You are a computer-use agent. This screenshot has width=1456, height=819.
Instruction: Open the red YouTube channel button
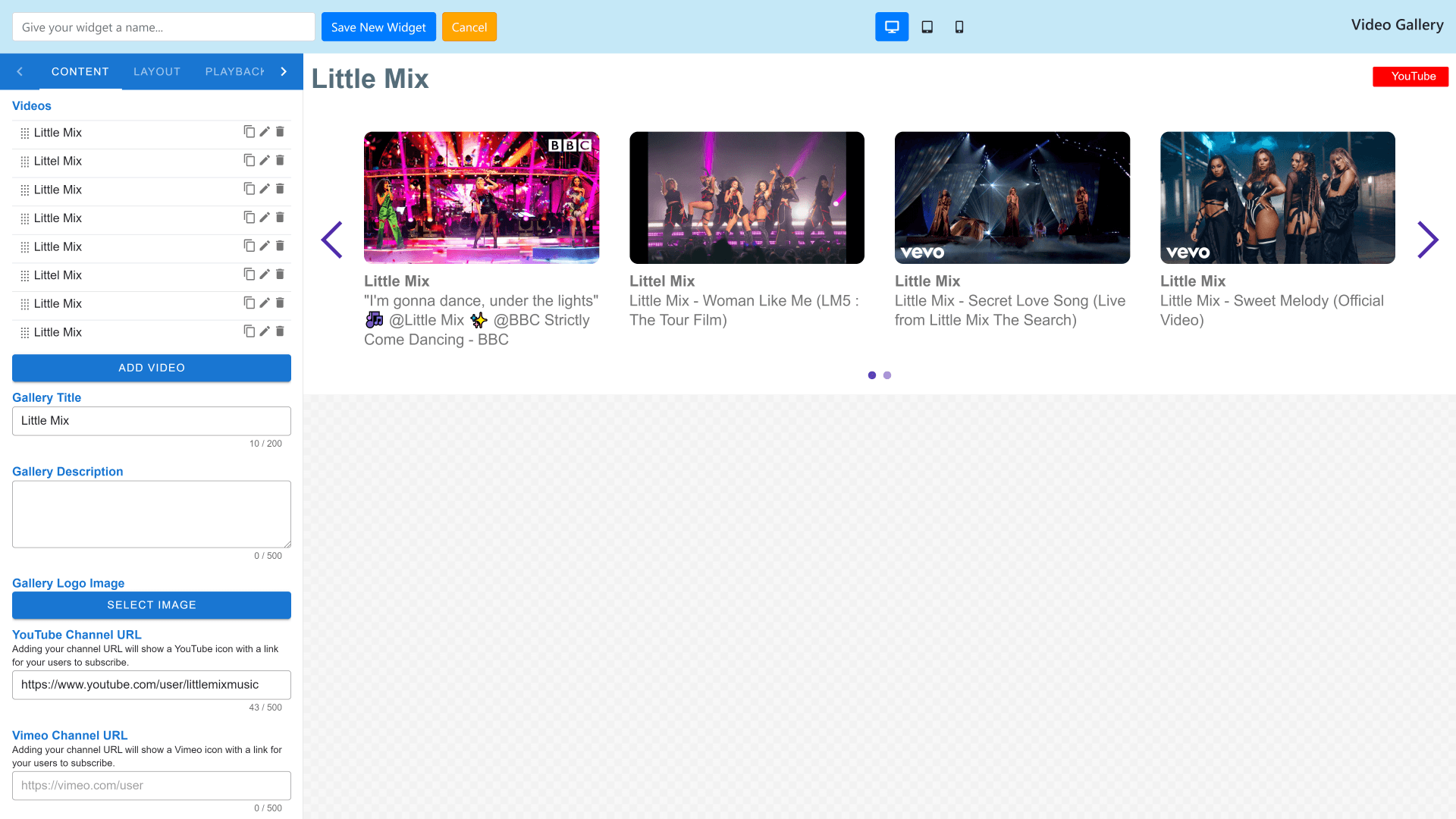tap(1410, 77)
